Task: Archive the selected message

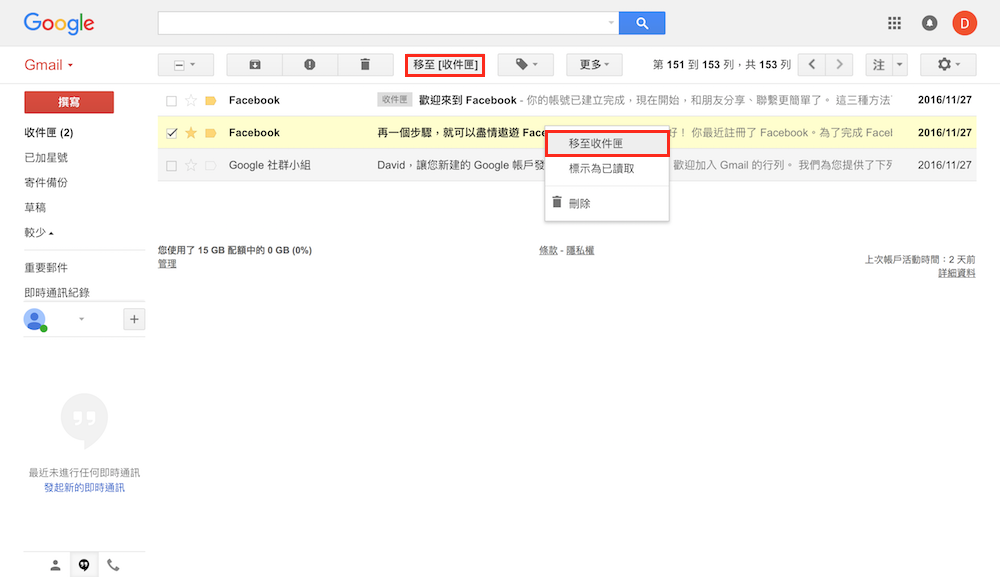Action: point(254,64)
